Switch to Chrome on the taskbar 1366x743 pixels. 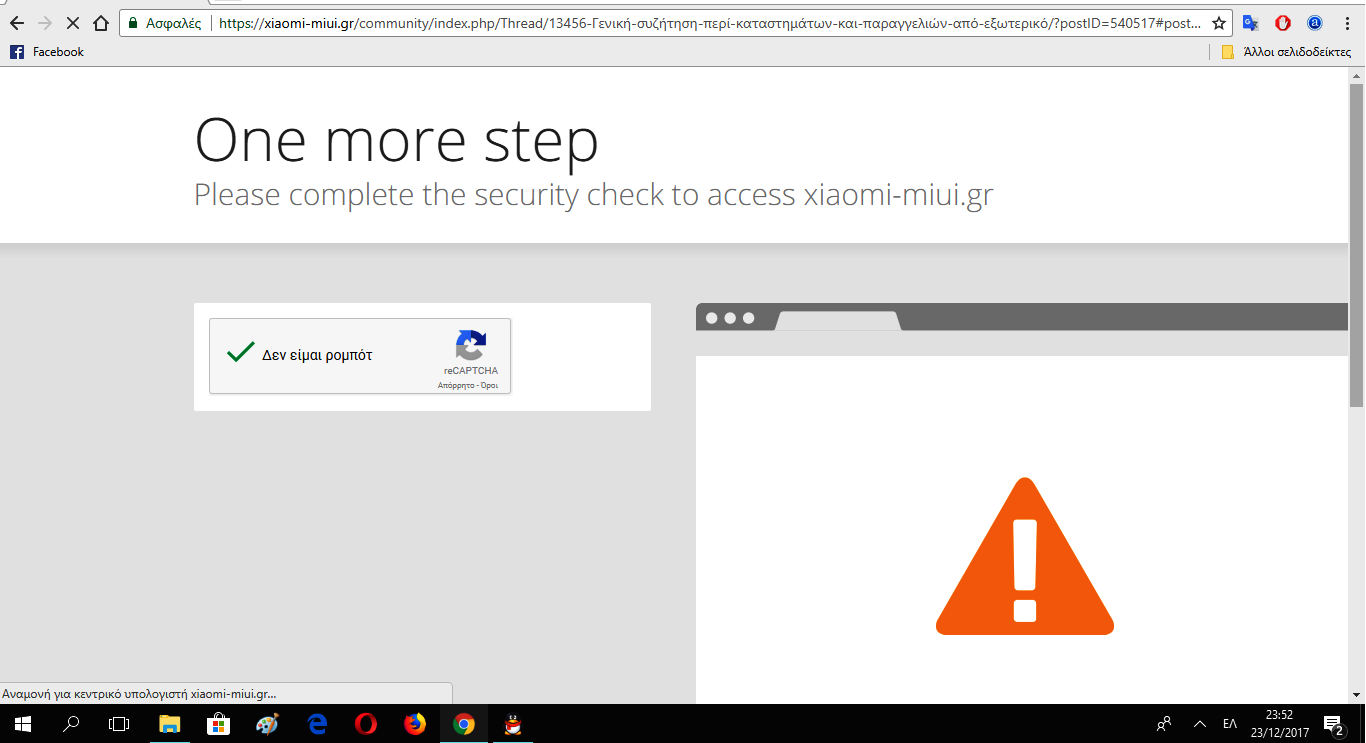[464, 723]
